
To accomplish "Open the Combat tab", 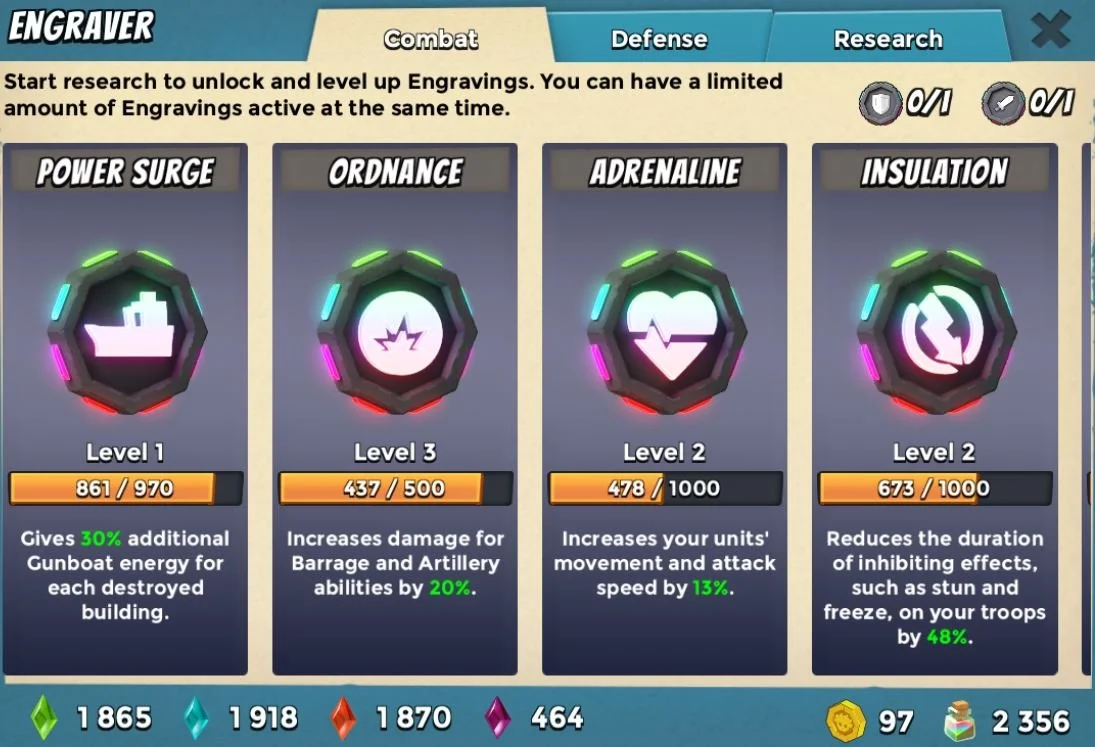I will 430,38.
